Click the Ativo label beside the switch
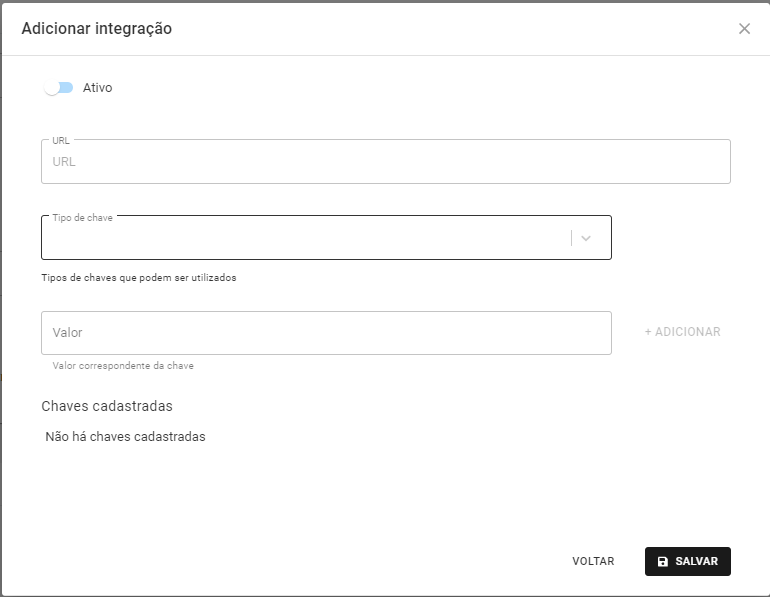This screenshot has width=770, height=597. click(97, 88)
